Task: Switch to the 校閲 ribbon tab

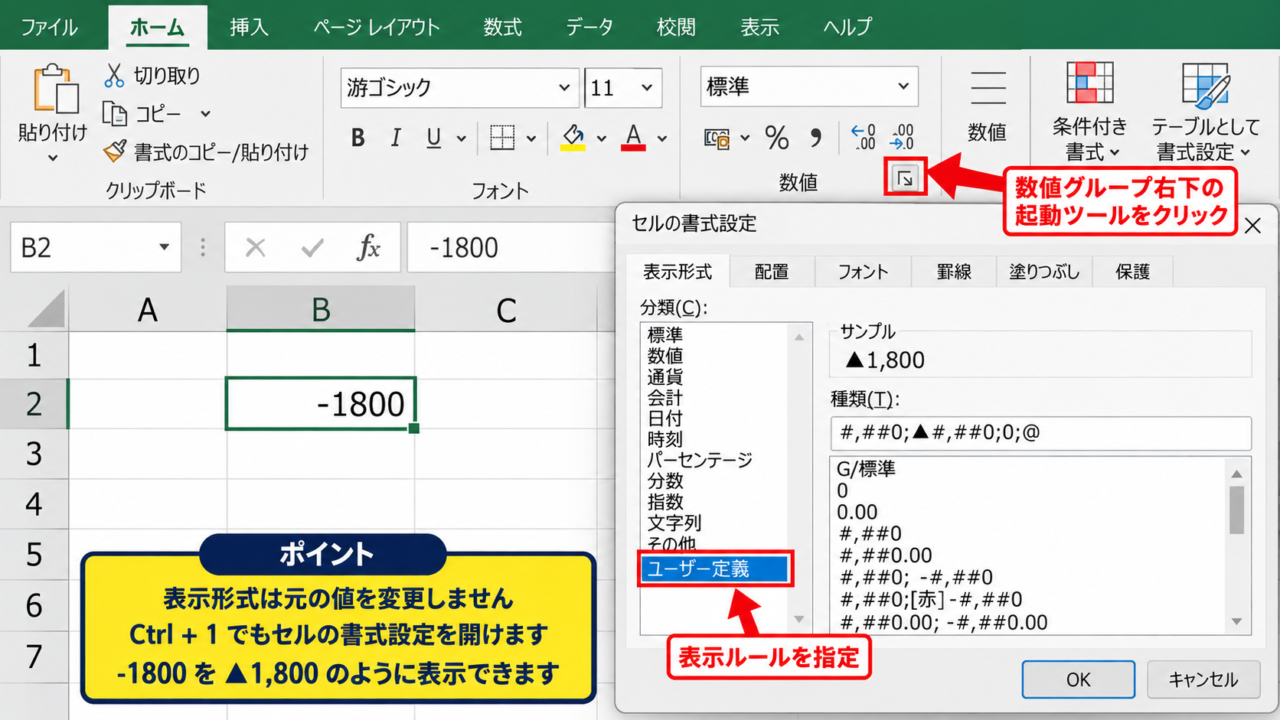Action: click(x=676, y=27)
